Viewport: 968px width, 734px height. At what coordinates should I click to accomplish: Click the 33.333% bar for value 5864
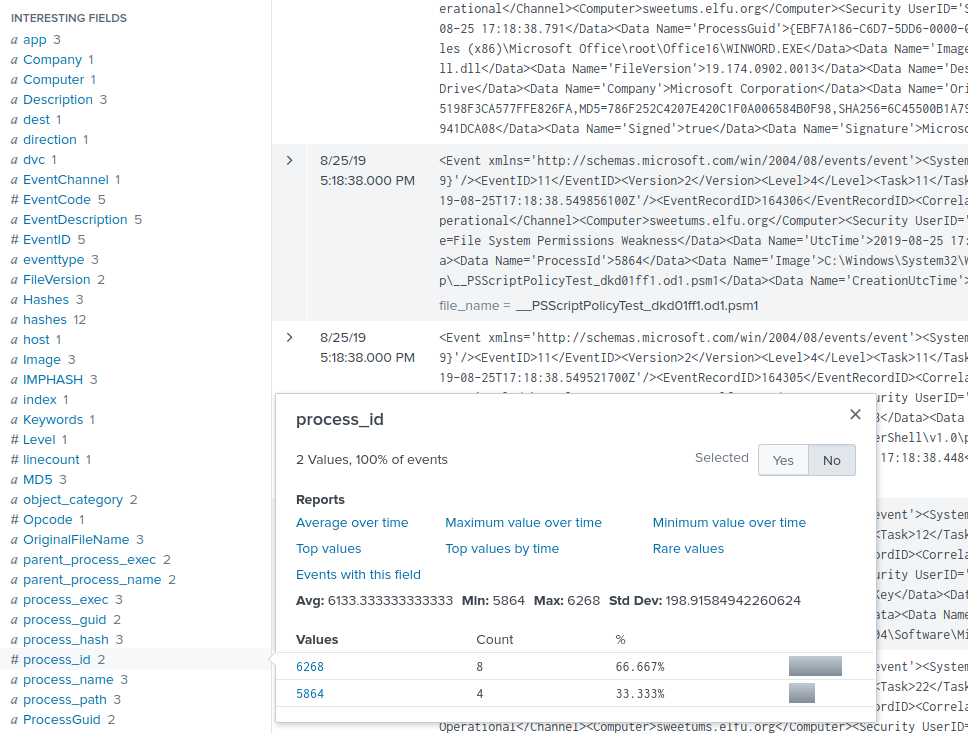(x=802, y=693)
